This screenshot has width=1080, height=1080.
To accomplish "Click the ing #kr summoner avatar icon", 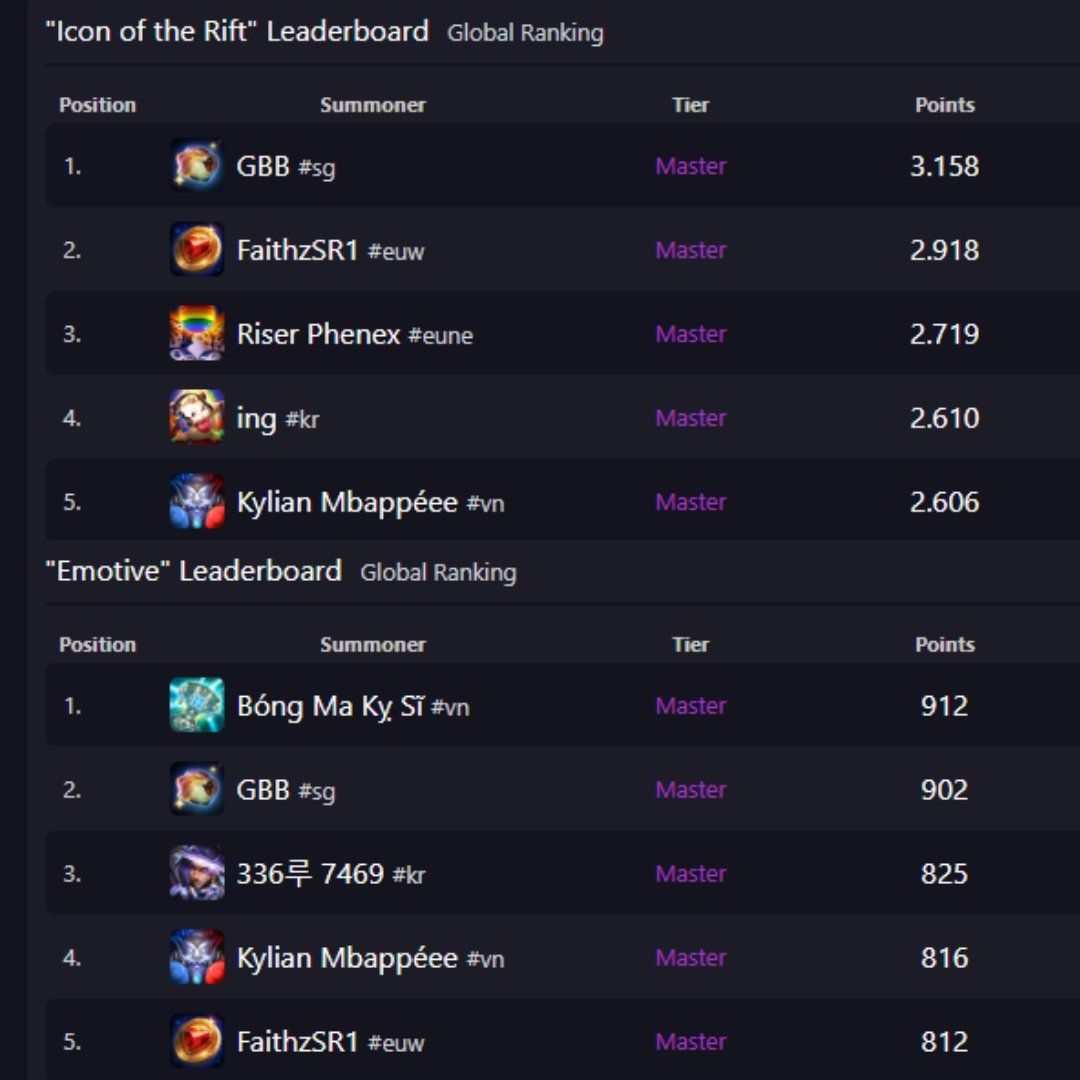I will coord(197,417).
